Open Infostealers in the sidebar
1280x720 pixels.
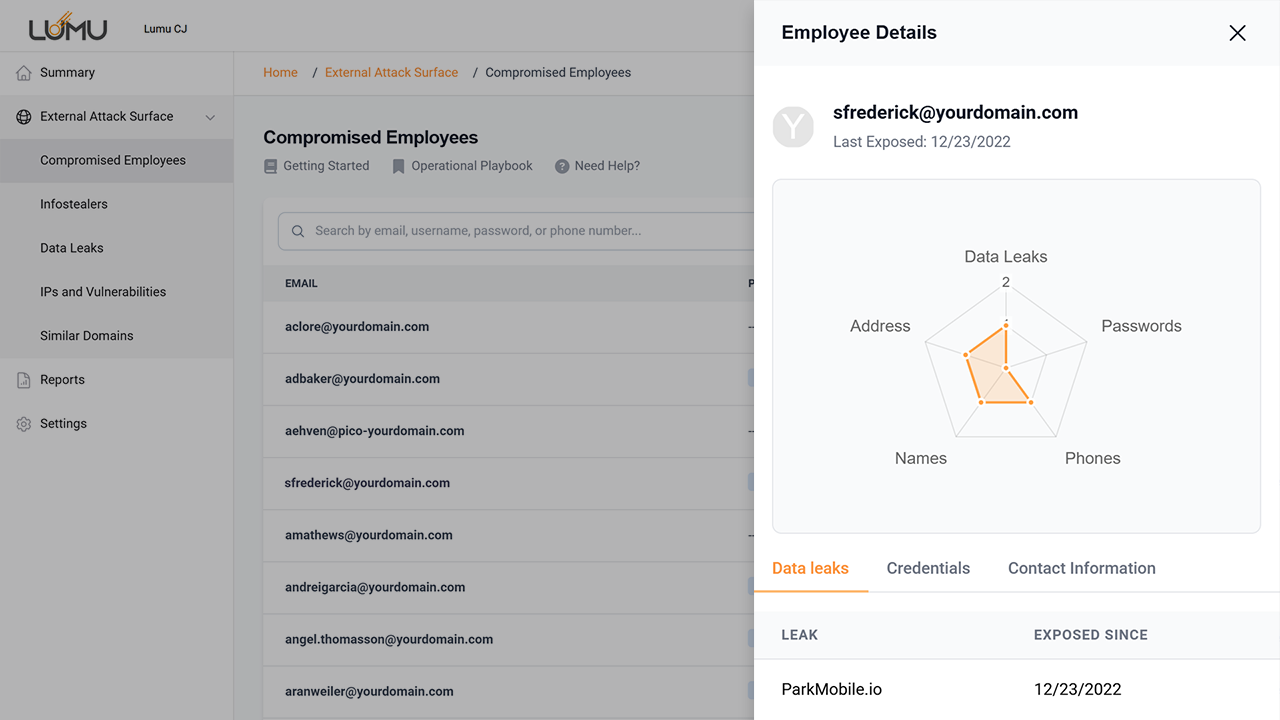tap(74, 204)
